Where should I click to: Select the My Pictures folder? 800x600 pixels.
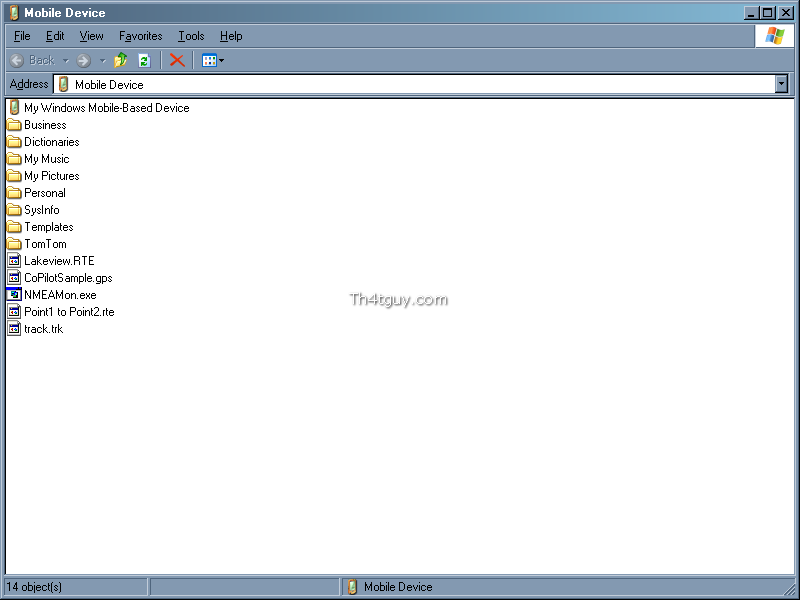tap(51, 176)
